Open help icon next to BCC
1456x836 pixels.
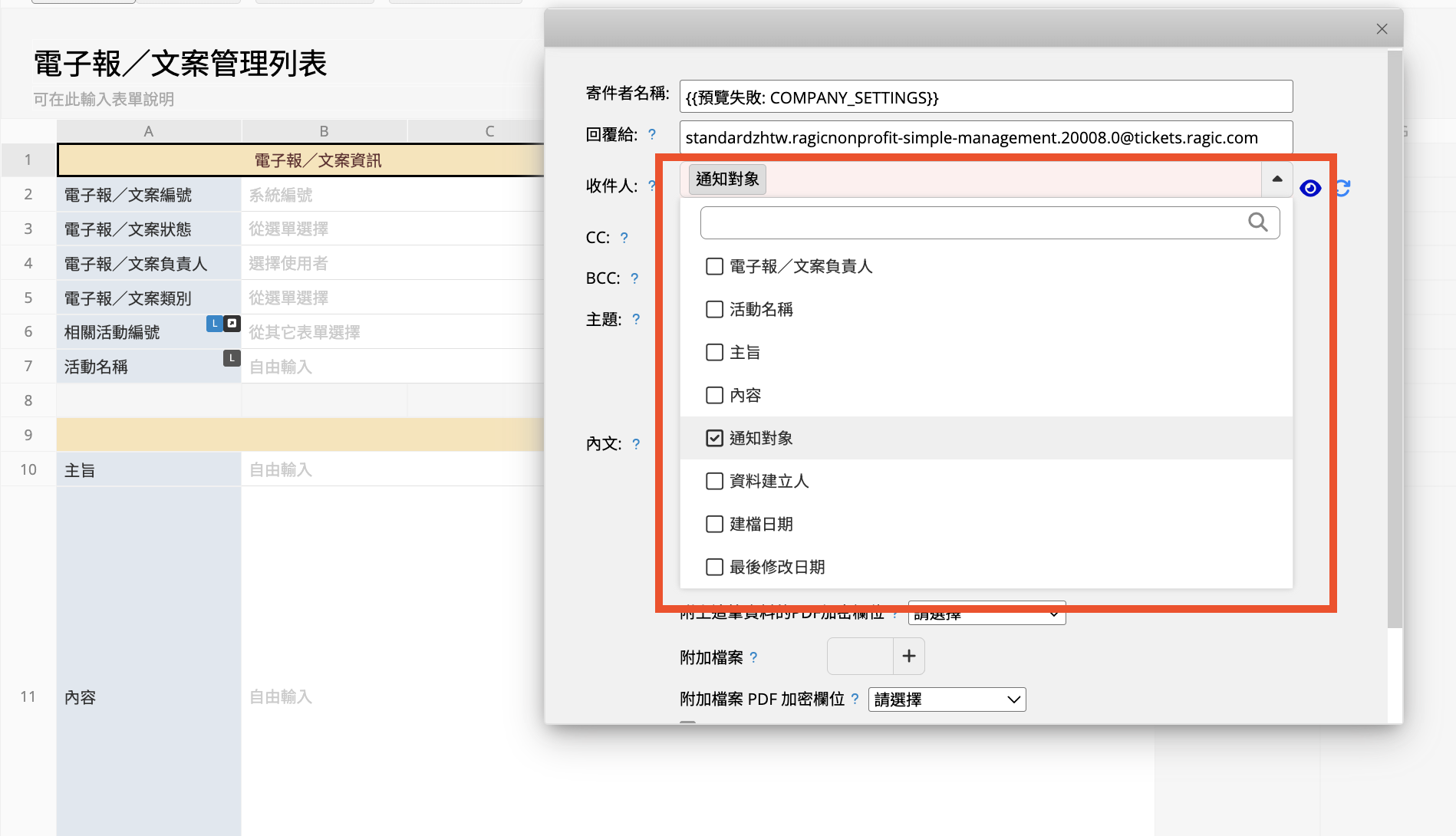634,278
